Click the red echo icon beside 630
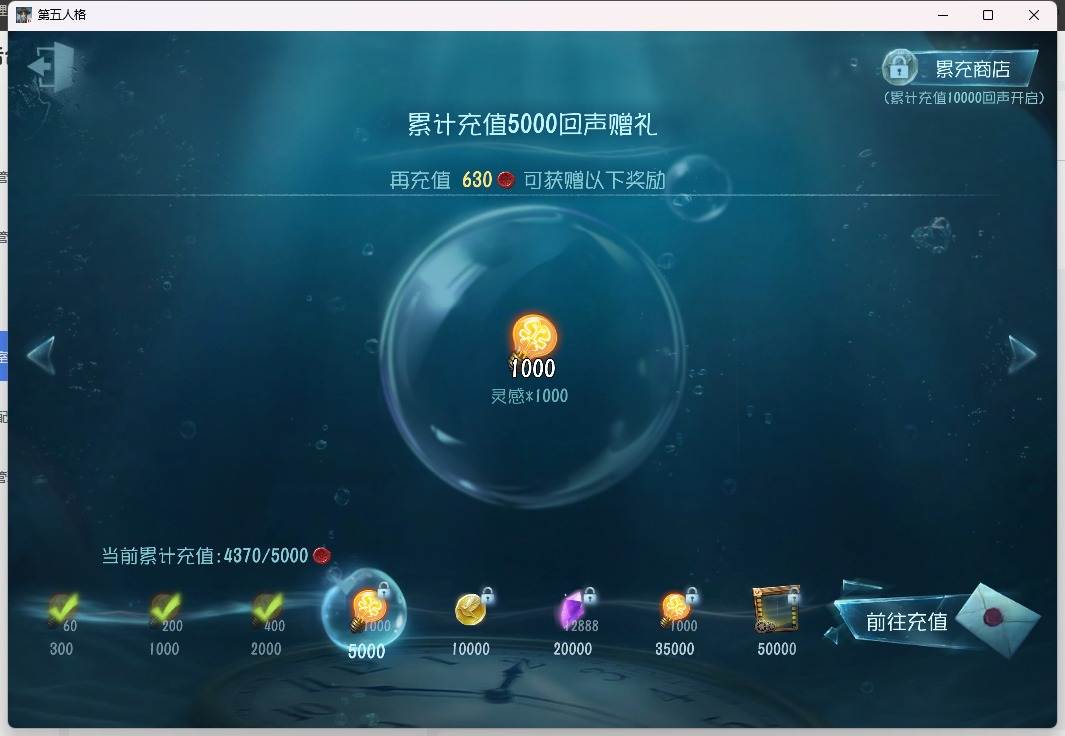This screenshot has width=1065, height=736. (506, 180)
